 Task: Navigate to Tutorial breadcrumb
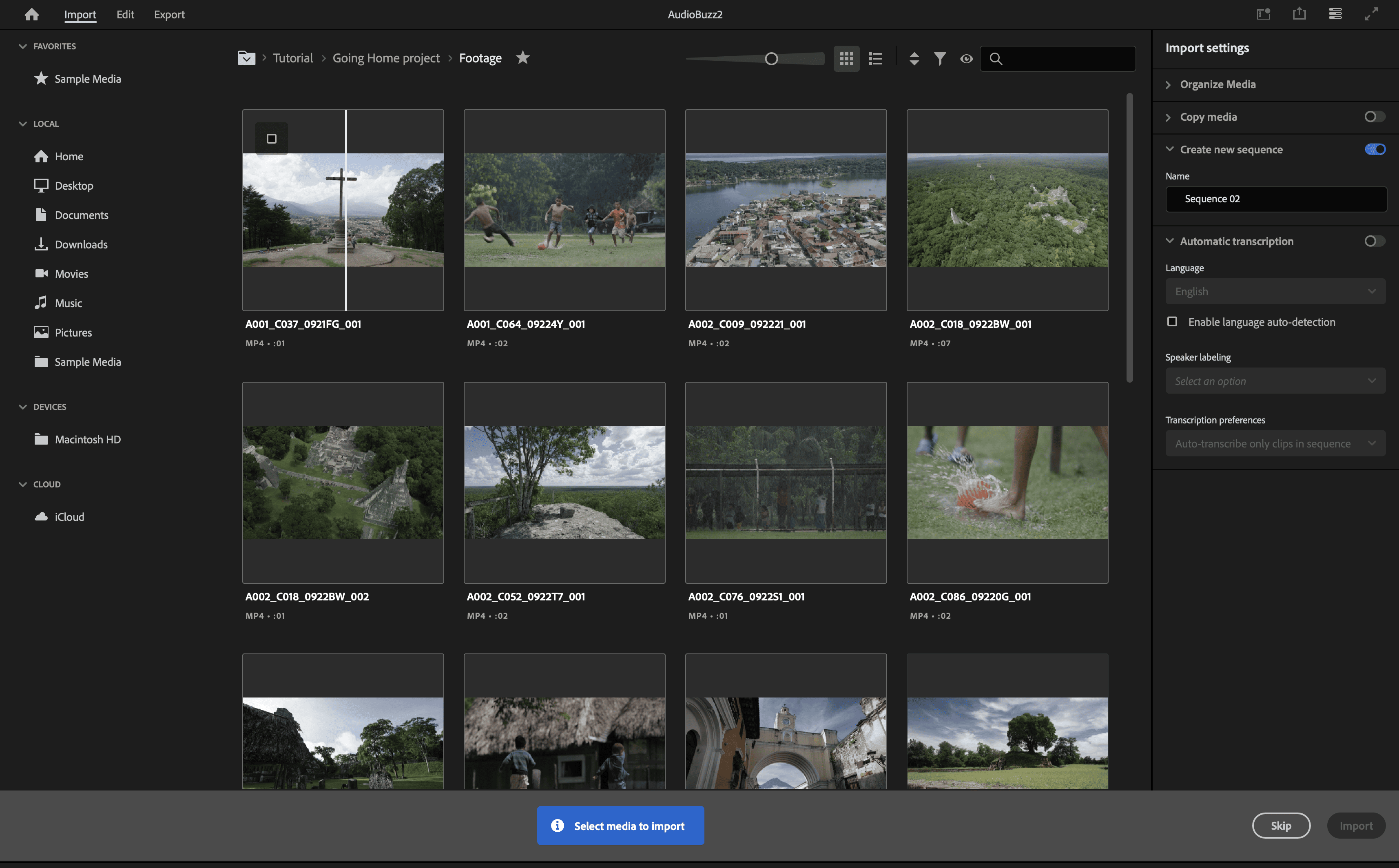pyautogui.click(x=293, y=58)
